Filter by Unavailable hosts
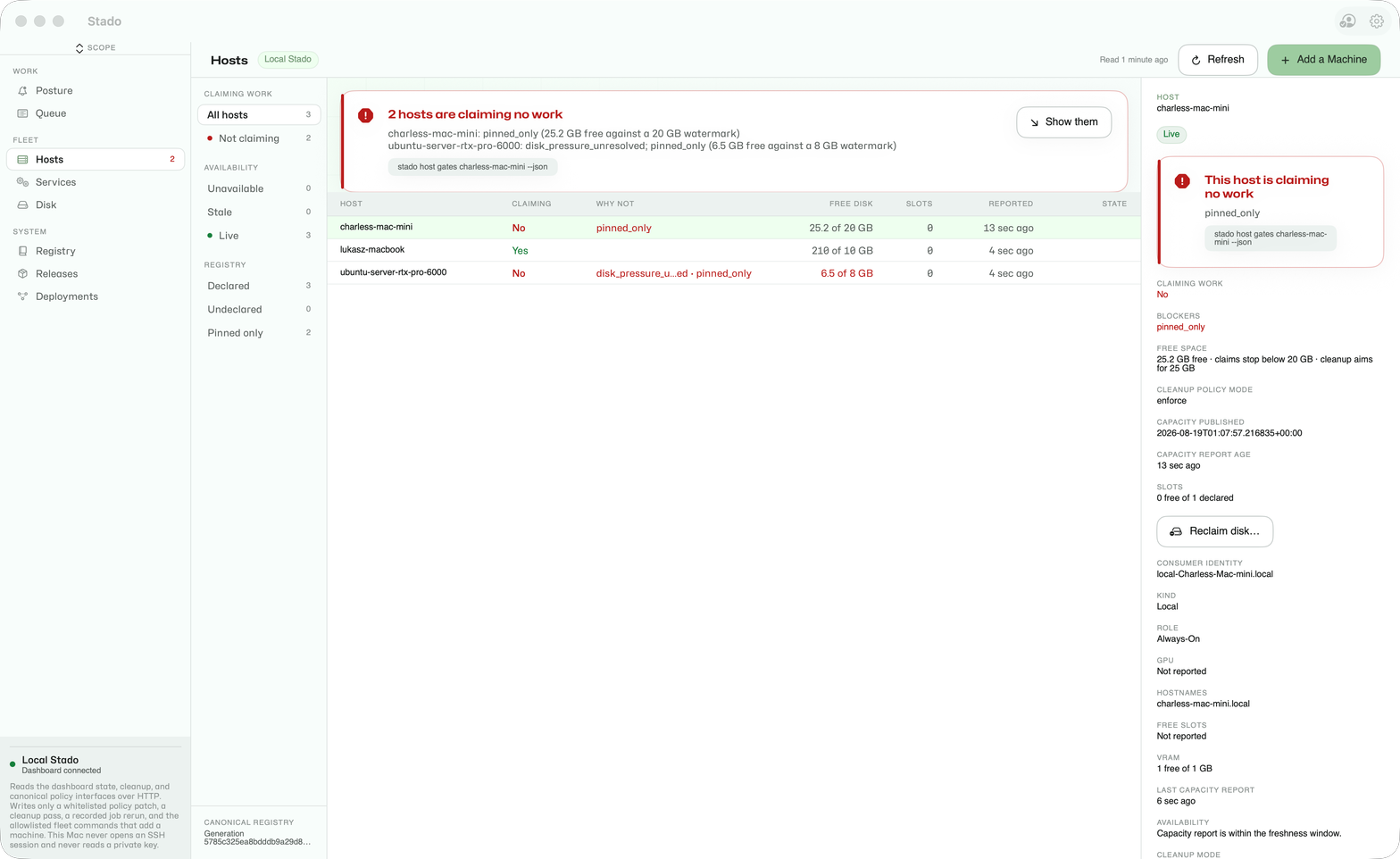This screenshot has height=859, width=1400. (x=258, y=188)
